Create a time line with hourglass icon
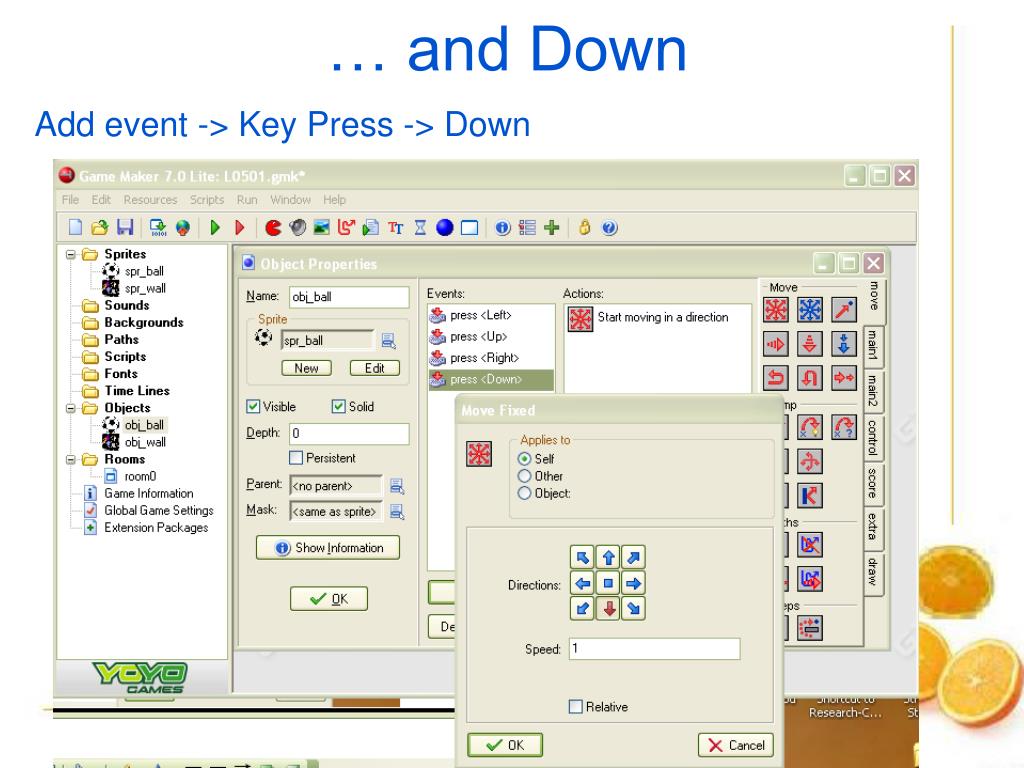Screen dimensions: 1024x768 [x=420, y=227]
